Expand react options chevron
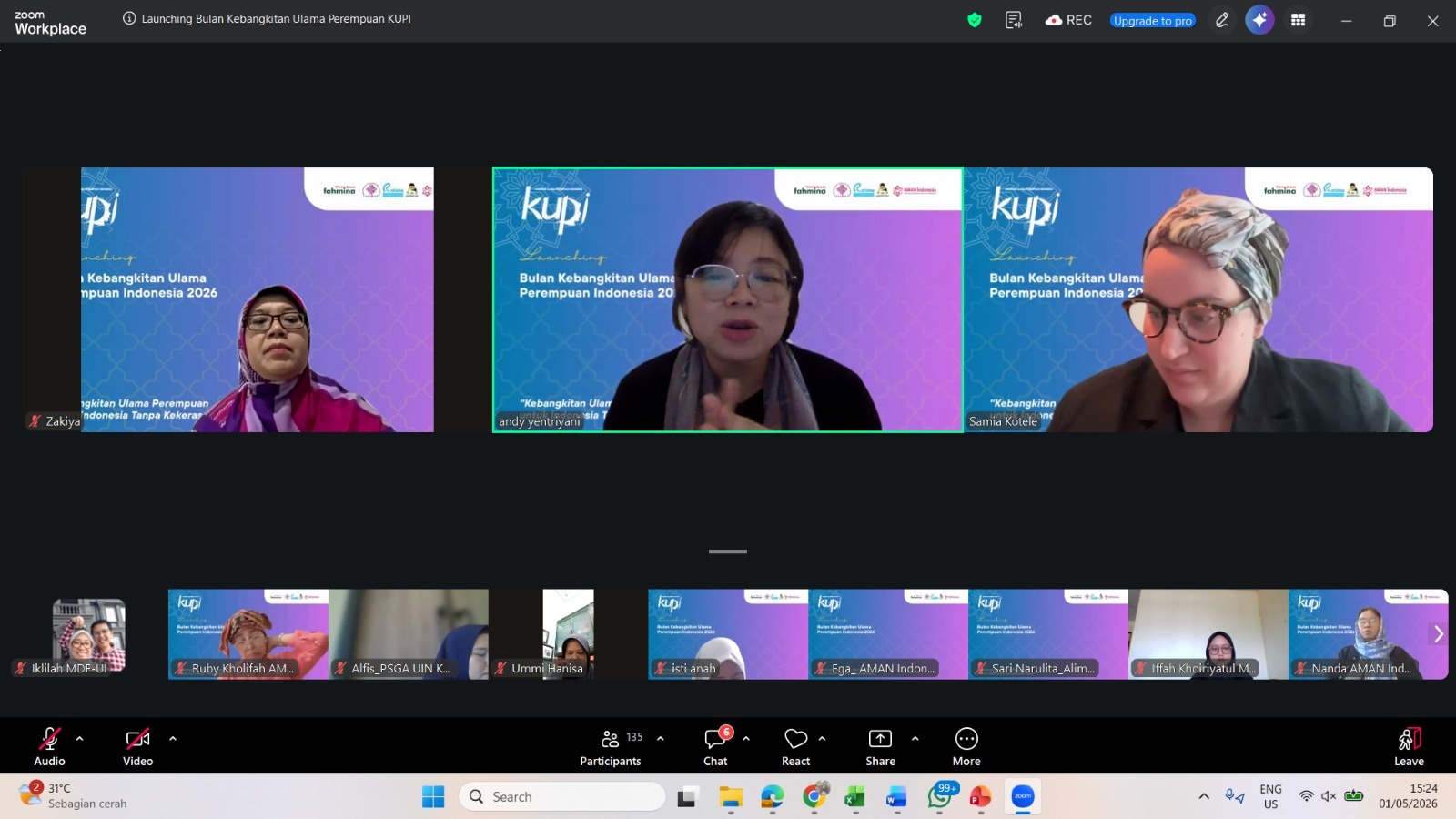The width and height of the screenshot is (1456, 819). [823, 739]
